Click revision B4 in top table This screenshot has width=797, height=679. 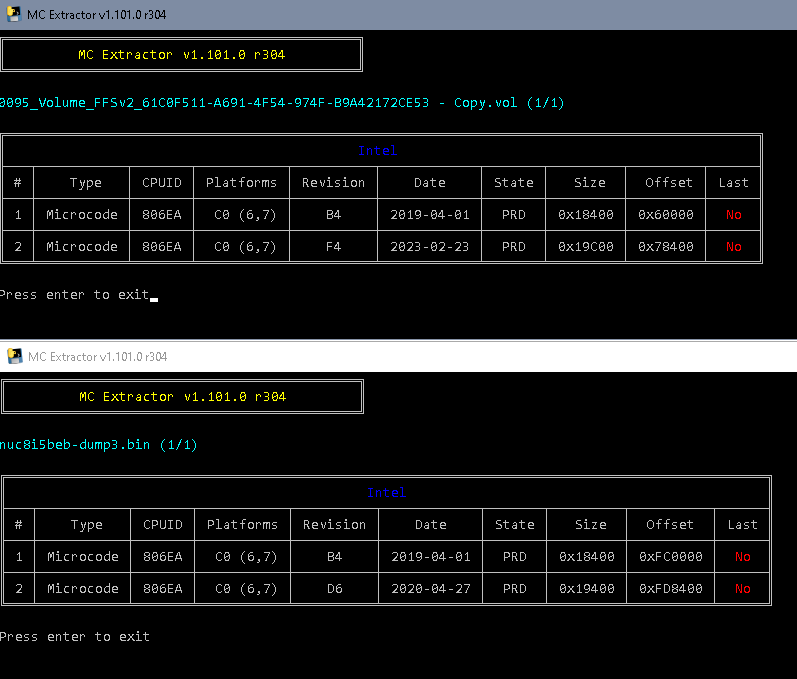pos(333,214)
